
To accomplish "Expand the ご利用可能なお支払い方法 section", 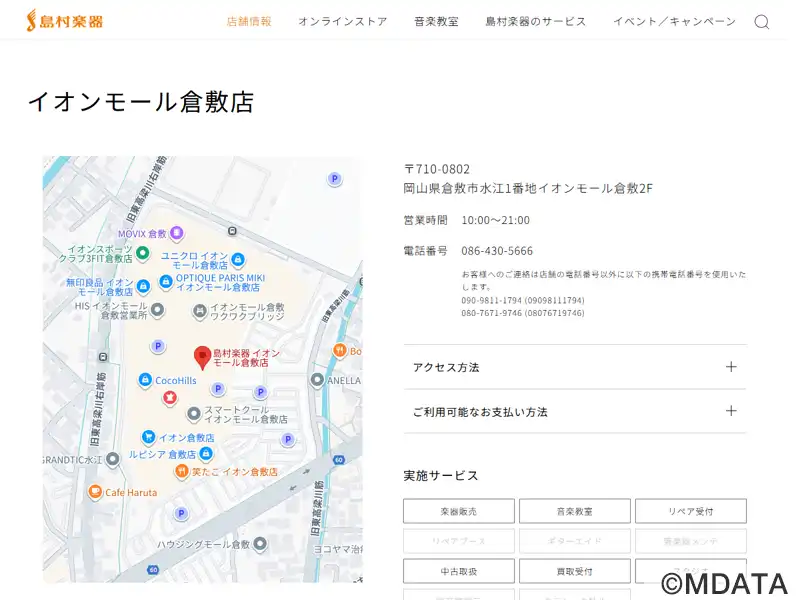I will [575, 411].
